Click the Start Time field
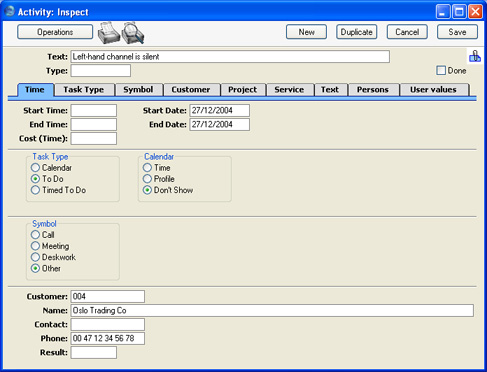The width and height of the screenshot is (487, 372). point(94,110)
